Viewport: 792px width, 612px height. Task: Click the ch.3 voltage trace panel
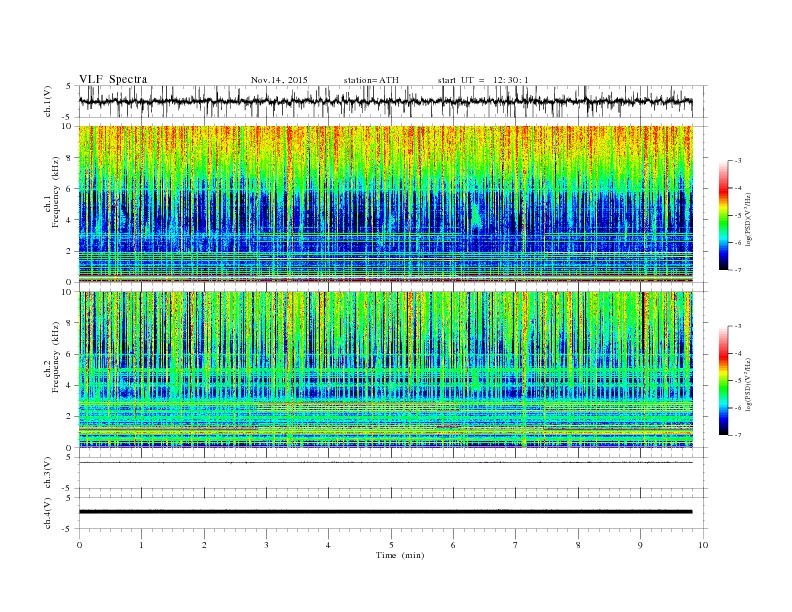point(392,473)
